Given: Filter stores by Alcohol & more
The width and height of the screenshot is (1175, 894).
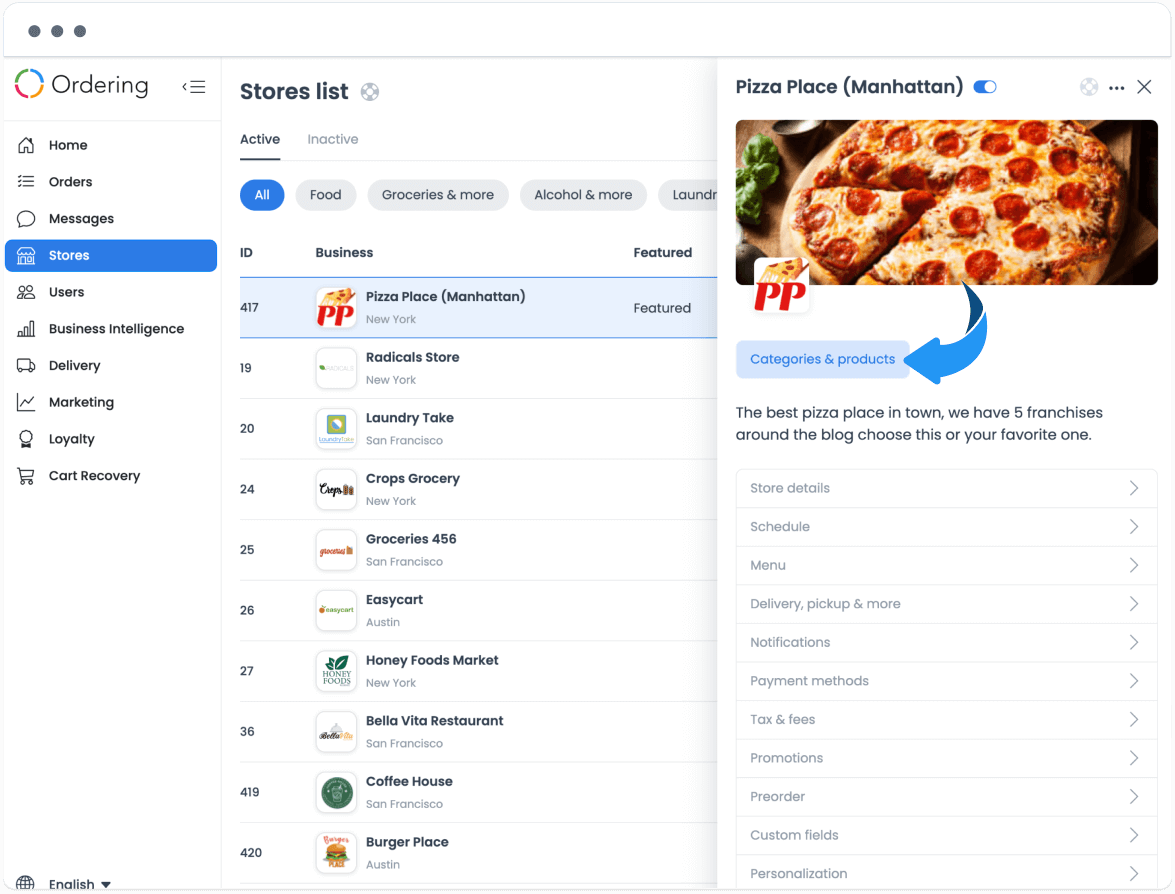Looking at the screenshot, I should [583, 195].
